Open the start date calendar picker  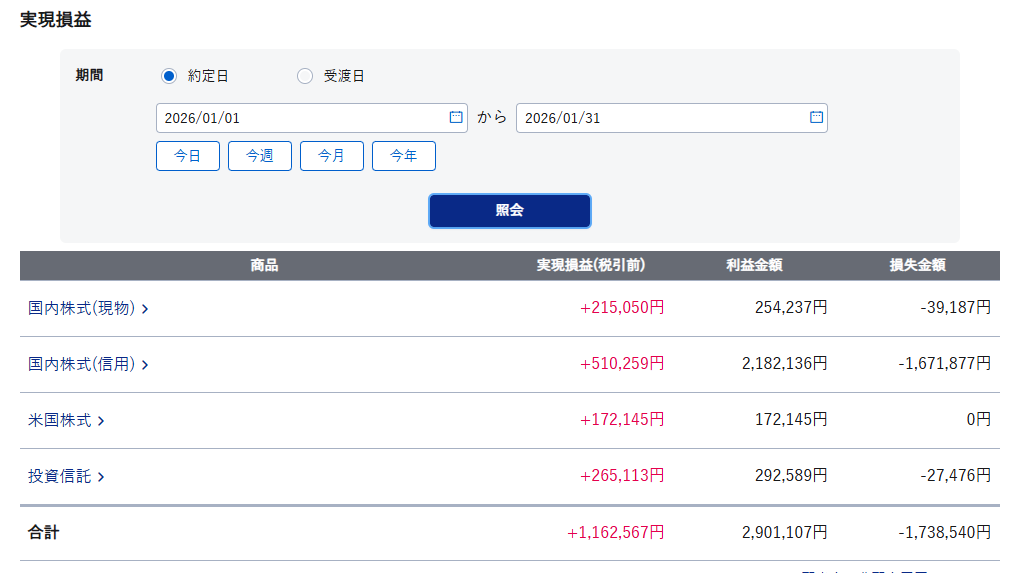click(x=456, y=118)
